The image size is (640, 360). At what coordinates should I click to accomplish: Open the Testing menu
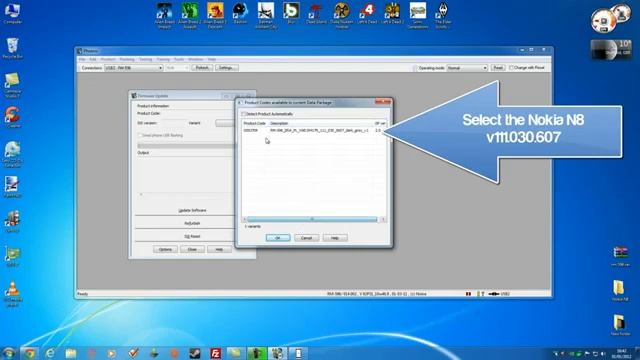click(145, 60)
